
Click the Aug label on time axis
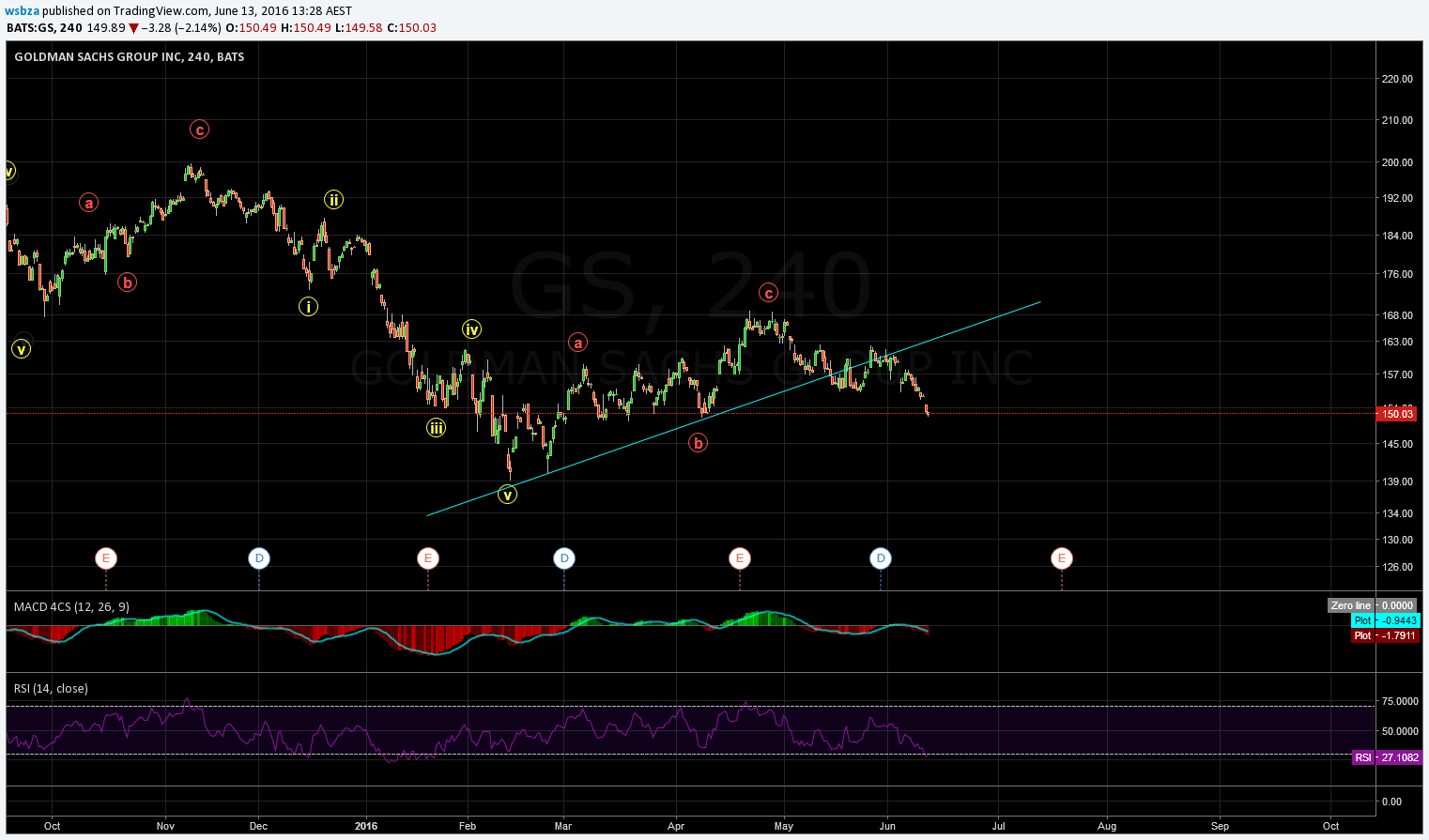coord(1107,826)
